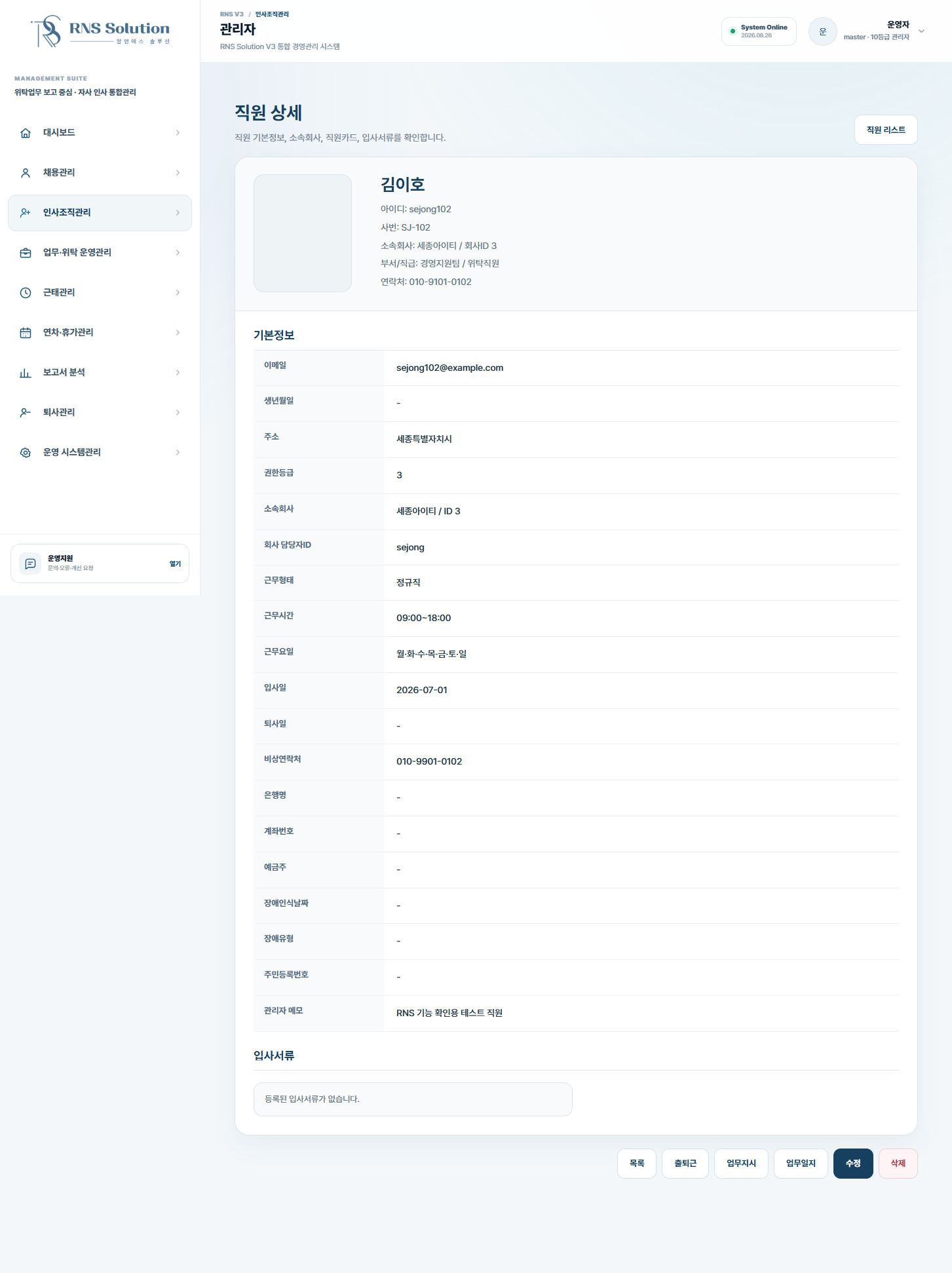
Task: Expand the 근태관리 chevron
Action: [178, 293]
